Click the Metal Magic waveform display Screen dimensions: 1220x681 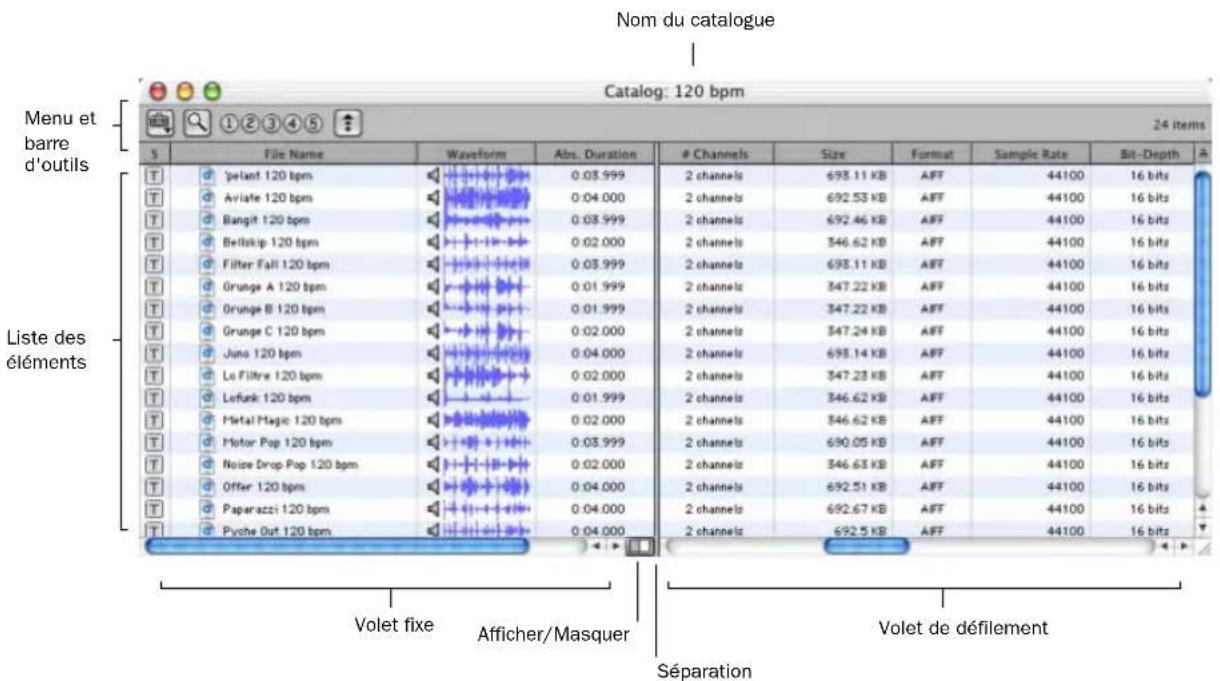point(487,420)
